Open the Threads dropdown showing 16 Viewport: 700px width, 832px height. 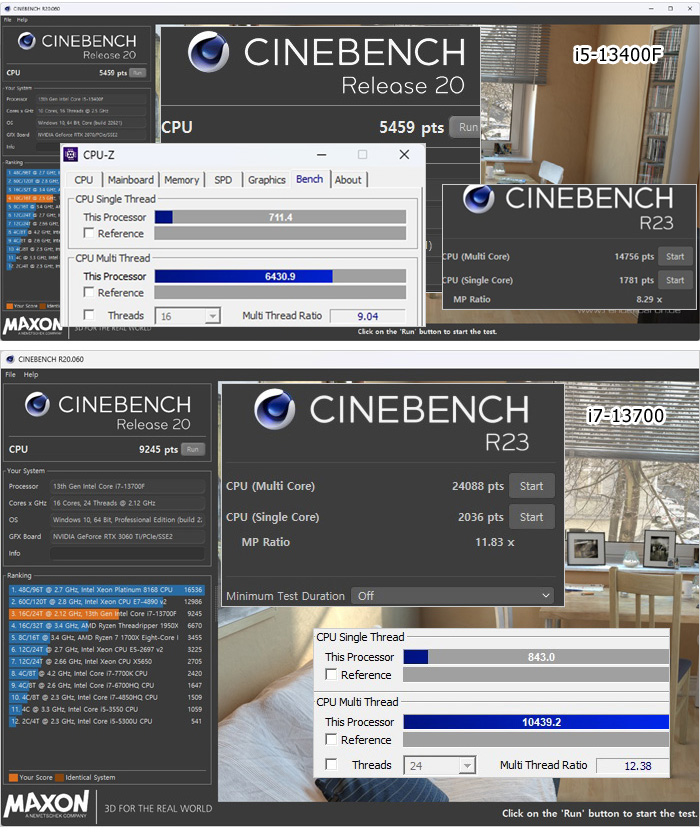point(189,316)
